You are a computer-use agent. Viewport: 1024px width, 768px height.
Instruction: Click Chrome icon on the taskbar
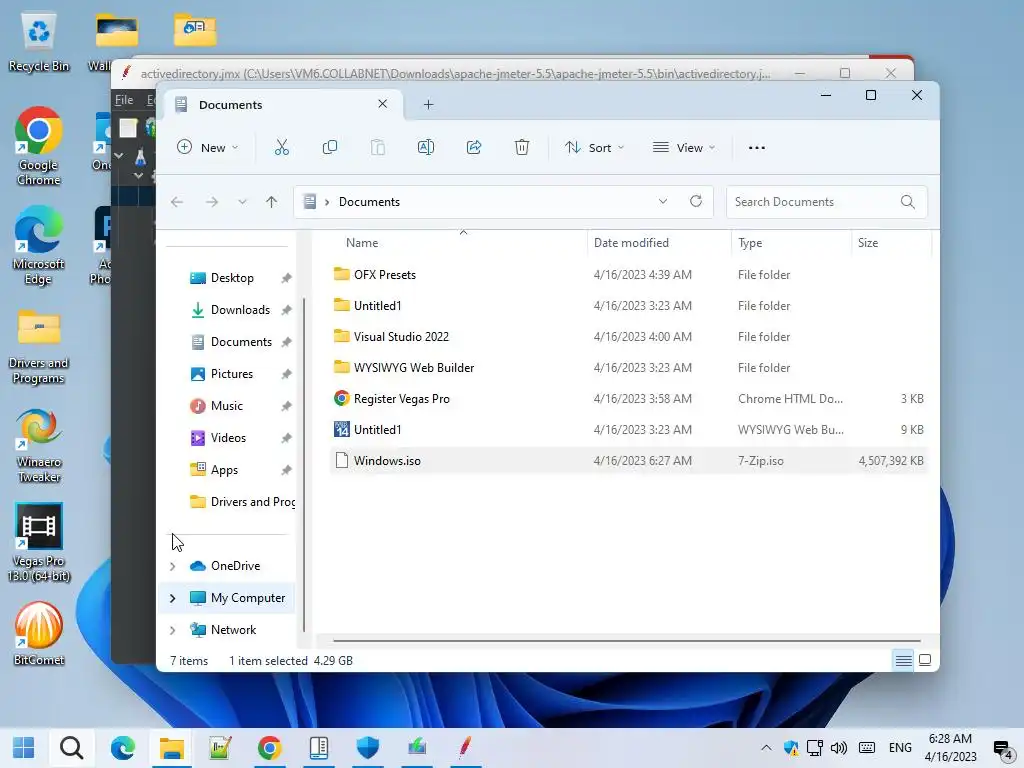tap(269, 748)
